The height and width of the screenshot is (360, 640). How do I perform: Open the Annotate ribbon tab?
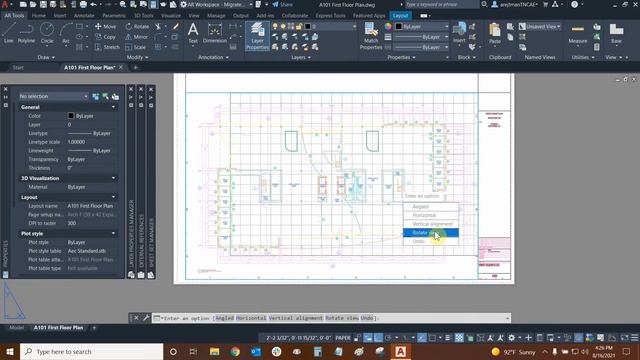coord(84,16)
